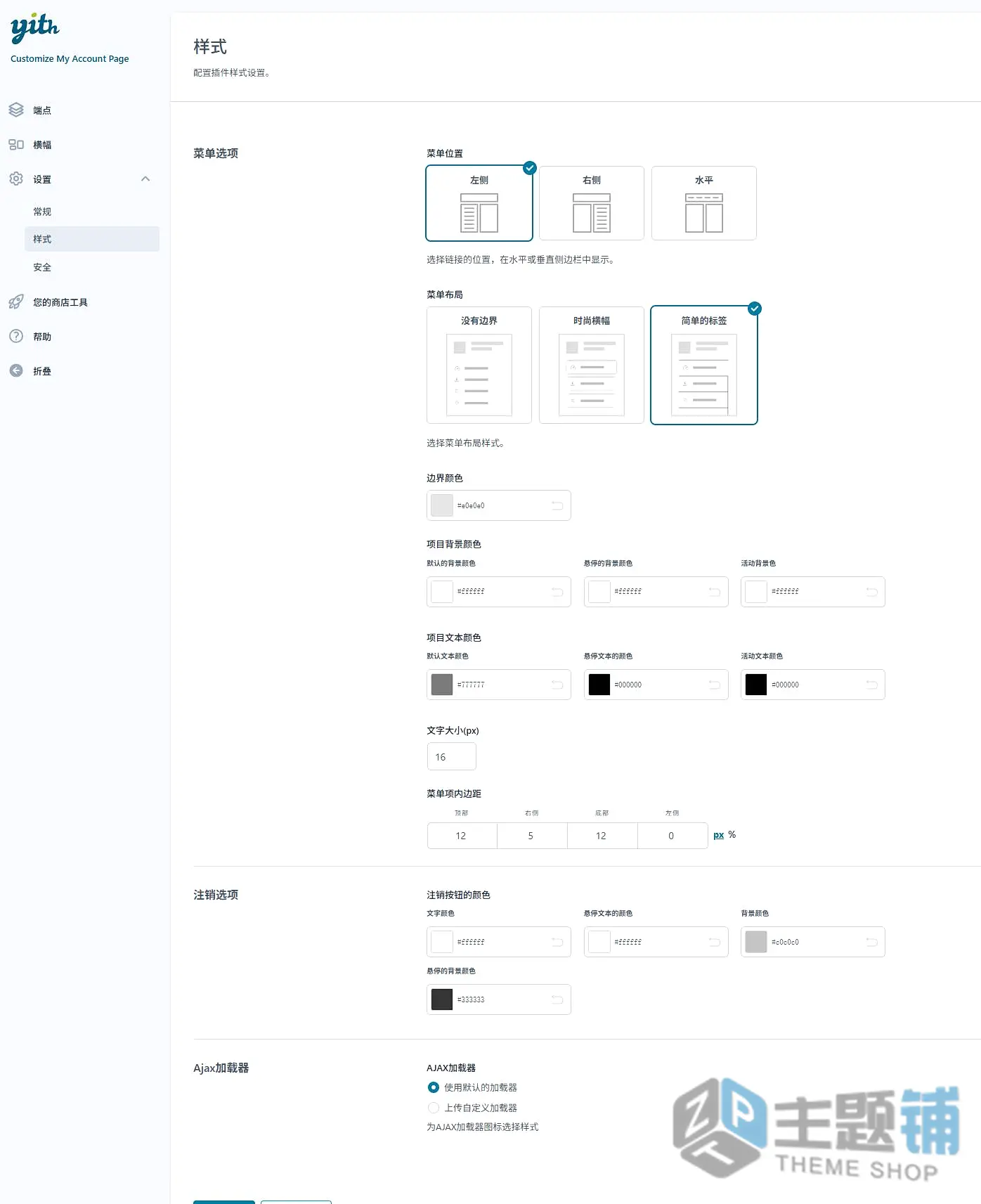
Task: Open the 背景颜色 #c0c0c0 swatch
Action: [756, 942]
